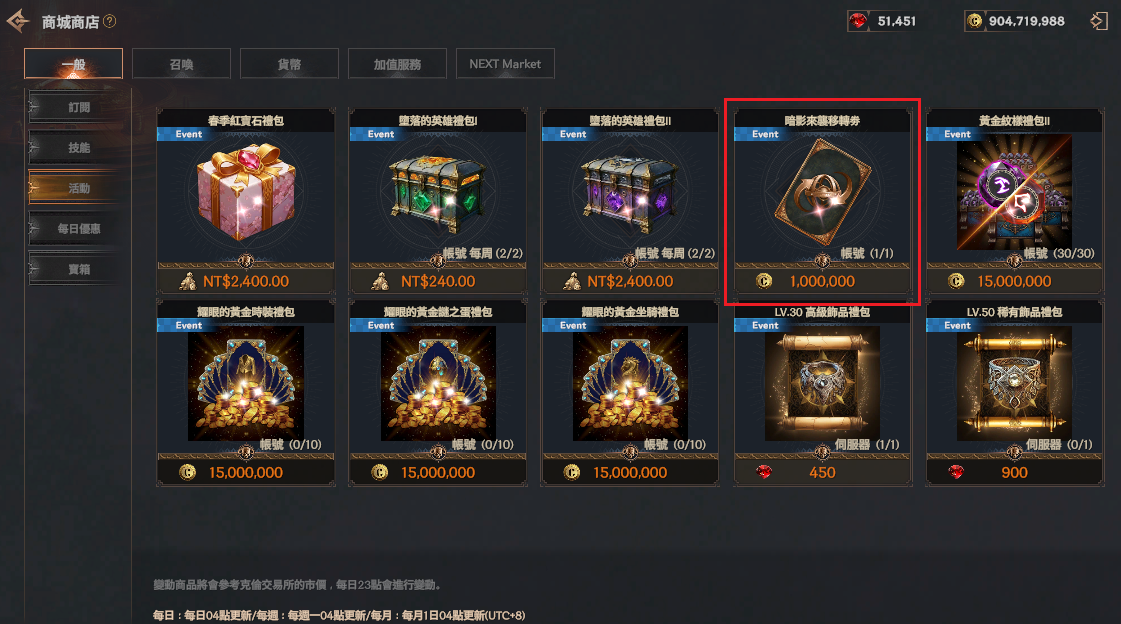Select the 每日優惠 sidebar category
The height and width of the screenshot is (624, 1121).
pyautogui.click(x=79, y=229)
